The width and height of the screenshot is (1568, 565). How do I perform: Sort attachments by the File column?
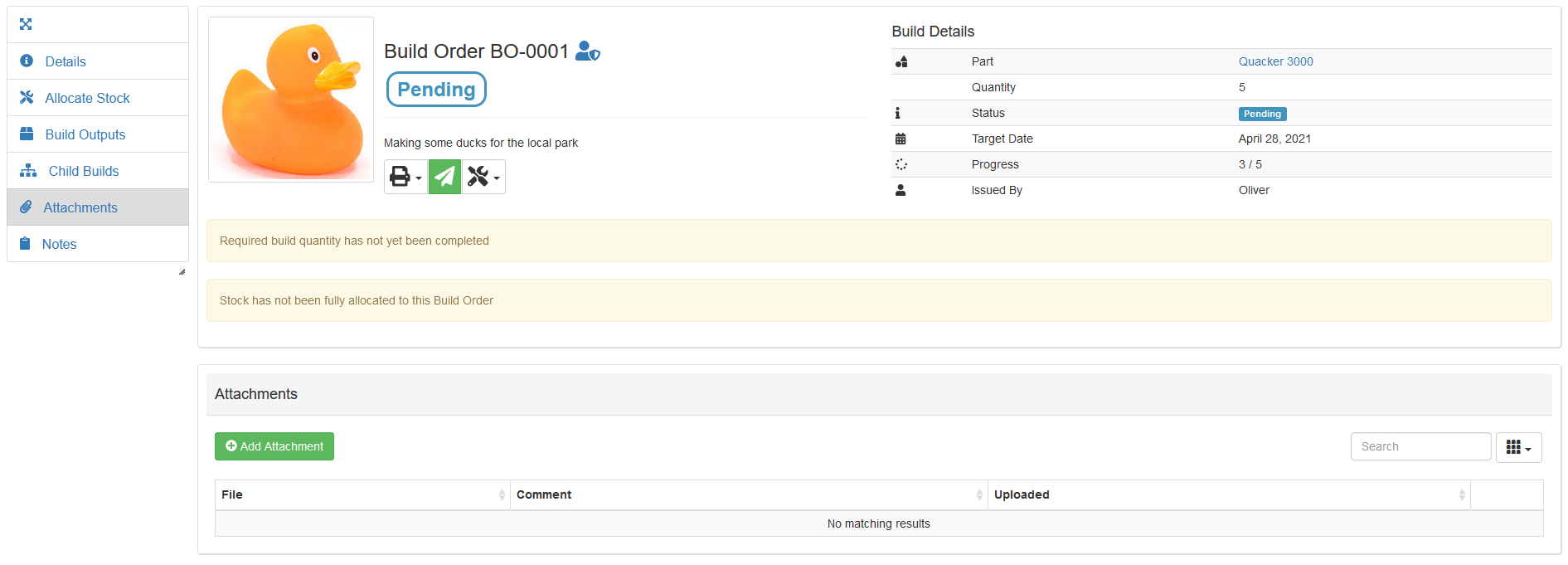[x=362, y=494]
